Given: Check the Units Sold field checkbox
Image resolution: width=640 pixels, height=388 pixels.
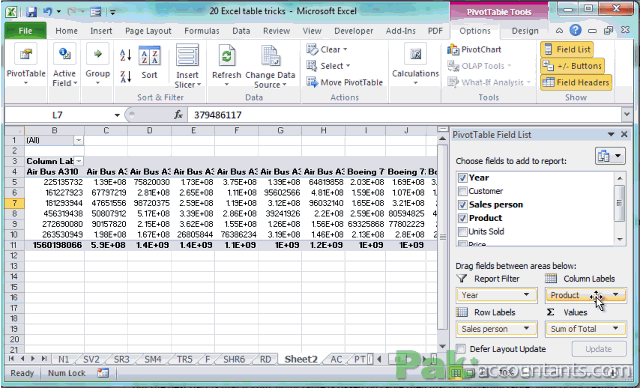Looking at the screenshot, I should 462,232.
